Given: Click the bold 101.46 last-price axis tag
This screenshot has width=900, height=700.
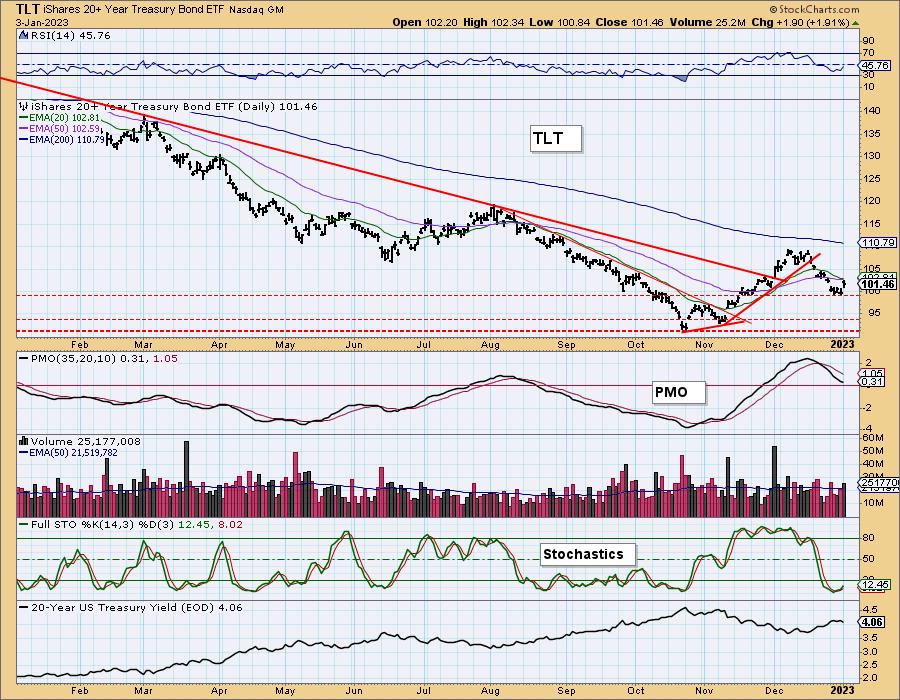Looking at the screenshot, I should (x=878, y=284).
